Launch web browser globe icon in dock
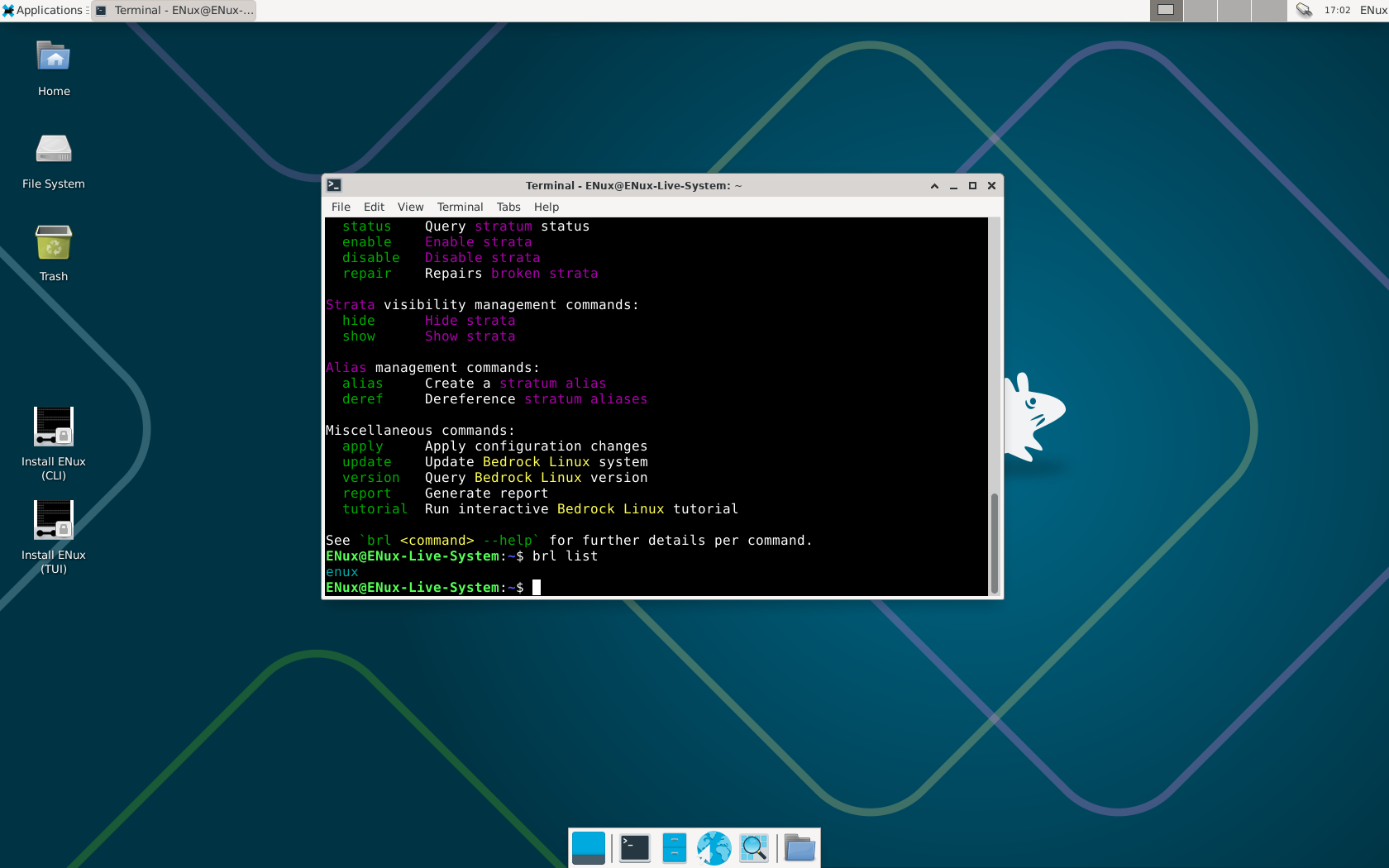This screenshot has width=1389, height=868. [x=714, y=848]
